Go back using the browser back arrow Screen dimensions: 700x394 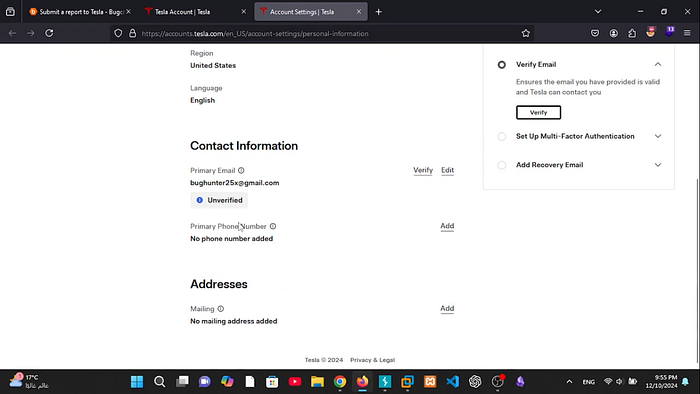tap(12, 33)
